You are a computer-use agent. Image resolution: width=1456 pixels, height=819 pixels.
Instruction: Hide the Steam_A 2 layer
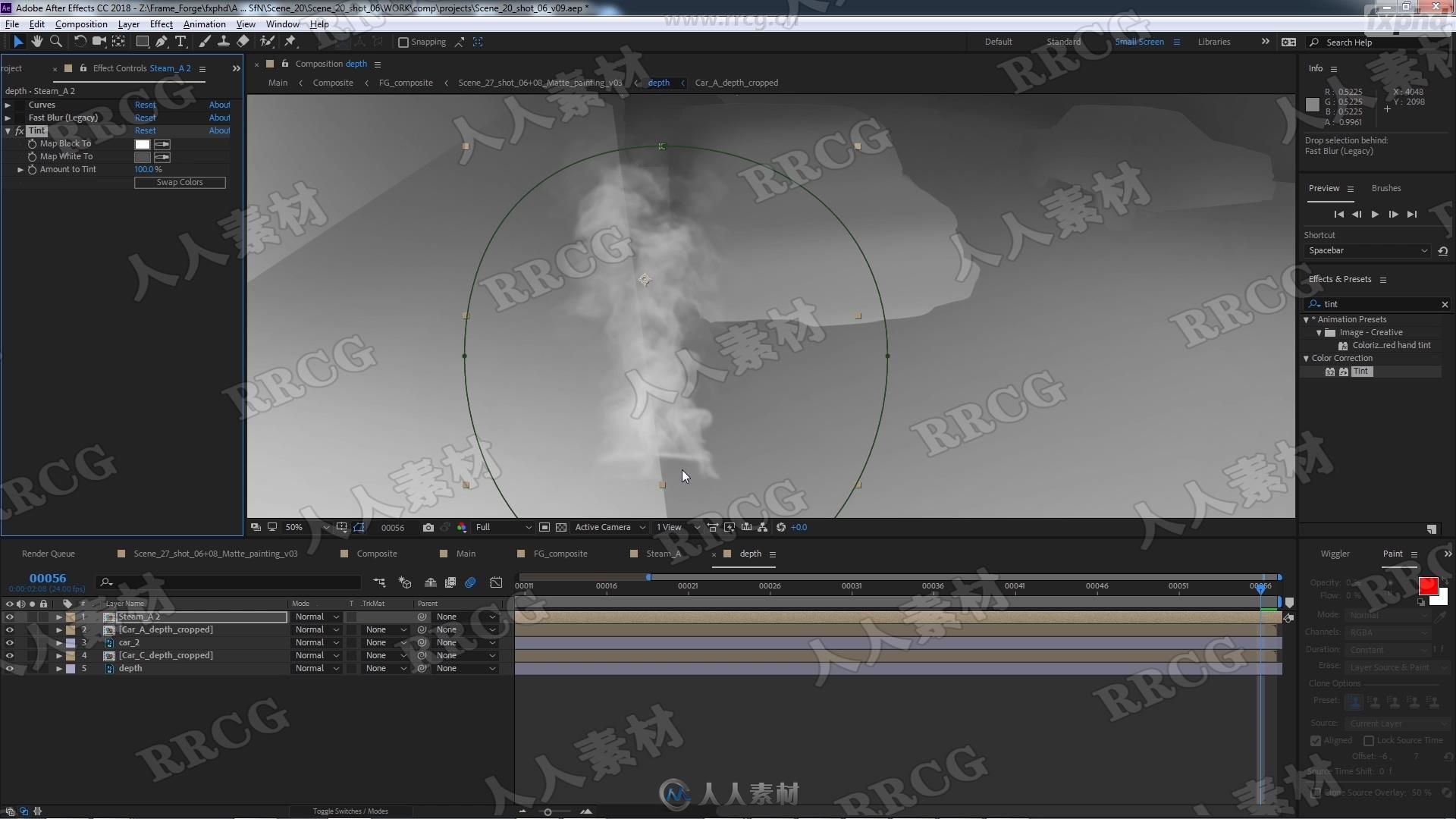pyautogui.click(x=9, y=617)
